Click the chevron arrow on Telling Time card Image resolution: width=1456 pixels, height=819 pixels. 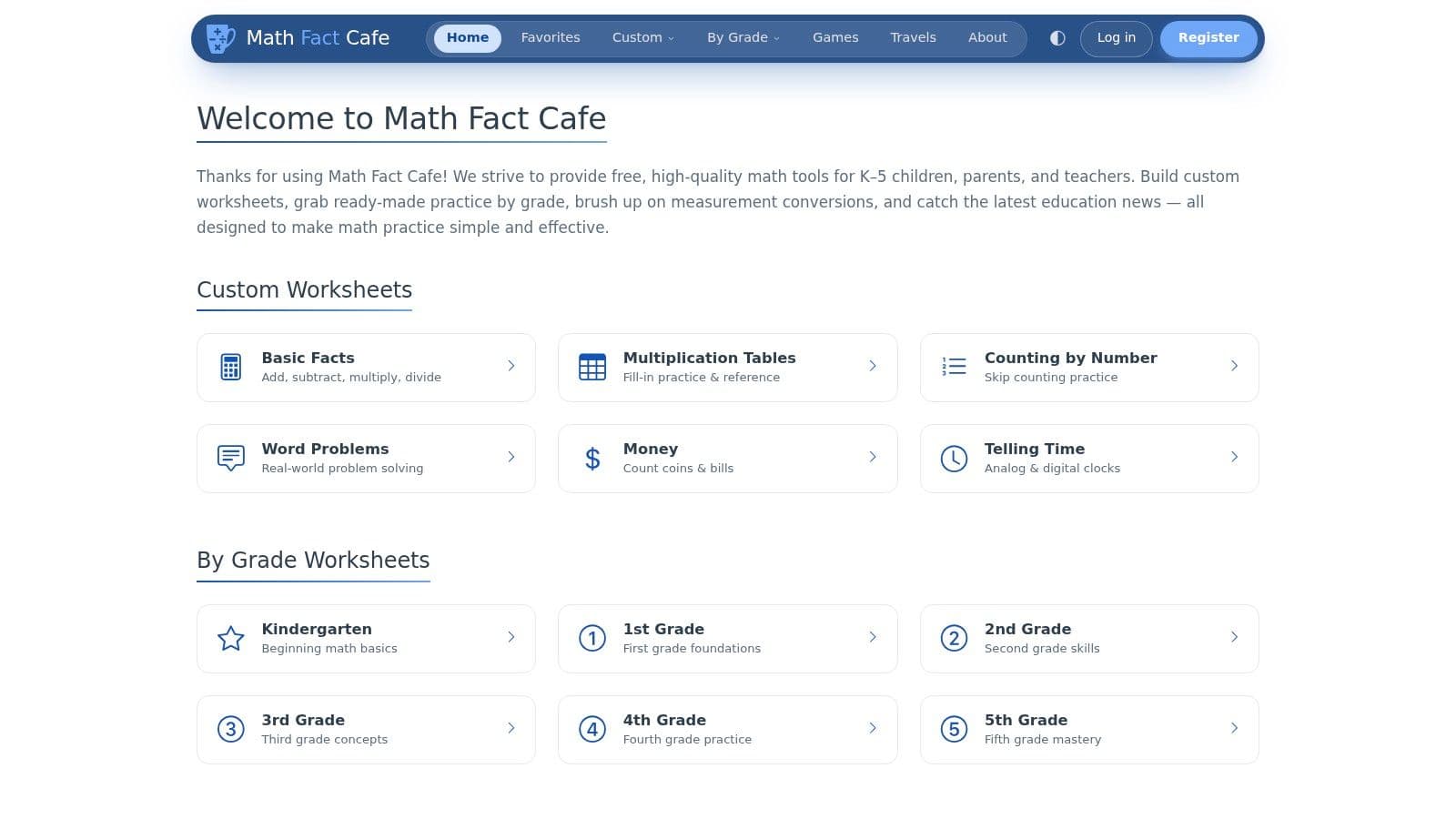(x=1234, y=457)
